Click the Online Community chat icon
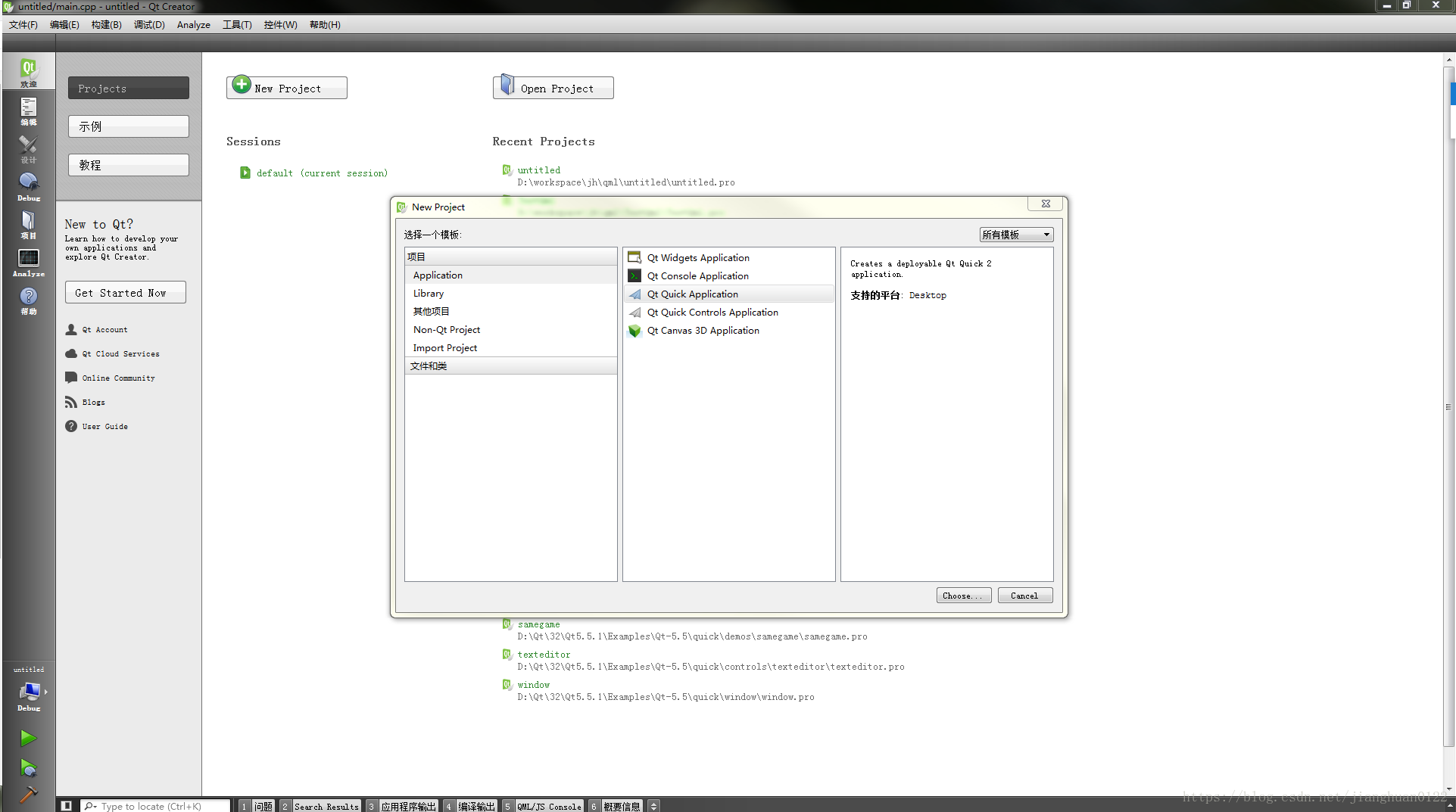Screen dimensions: 1456x812 71,378
